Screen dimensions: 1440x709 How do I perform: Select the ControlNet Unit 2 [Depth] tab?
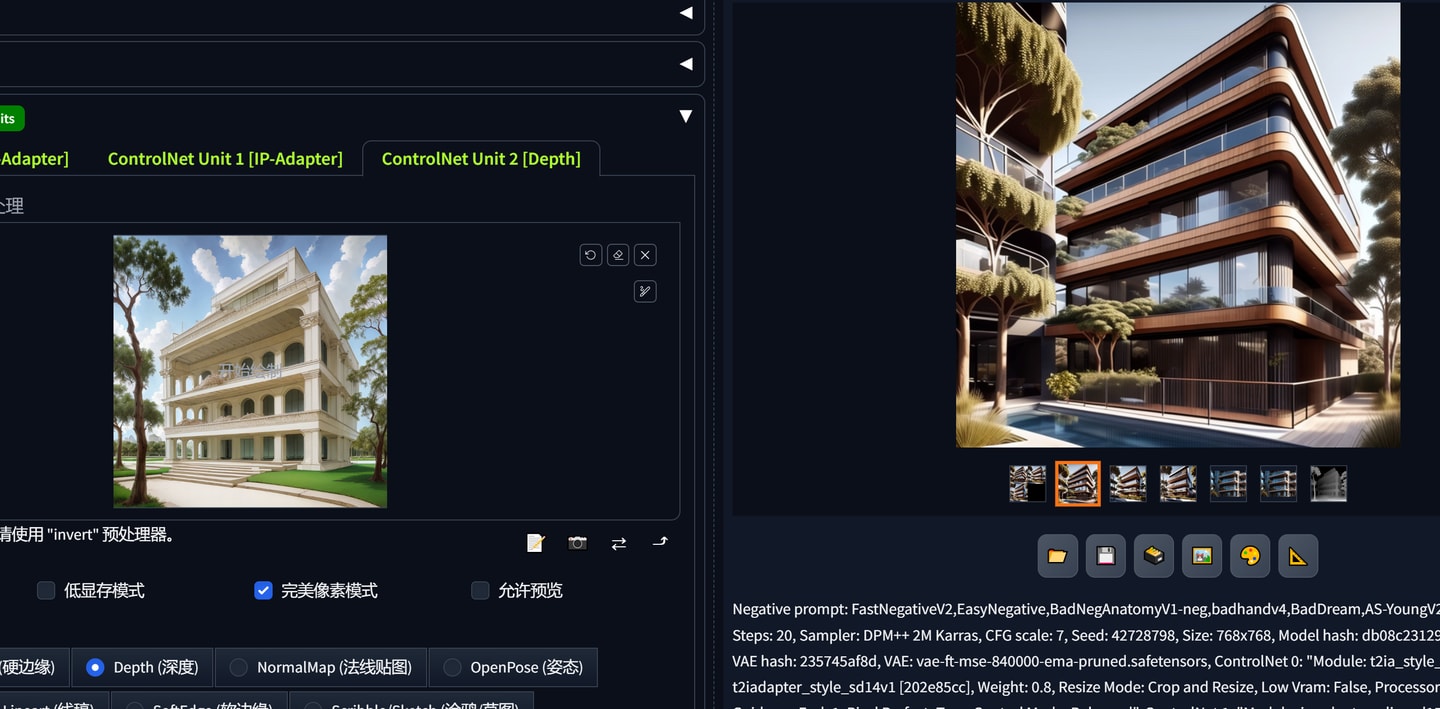(481, 158)
